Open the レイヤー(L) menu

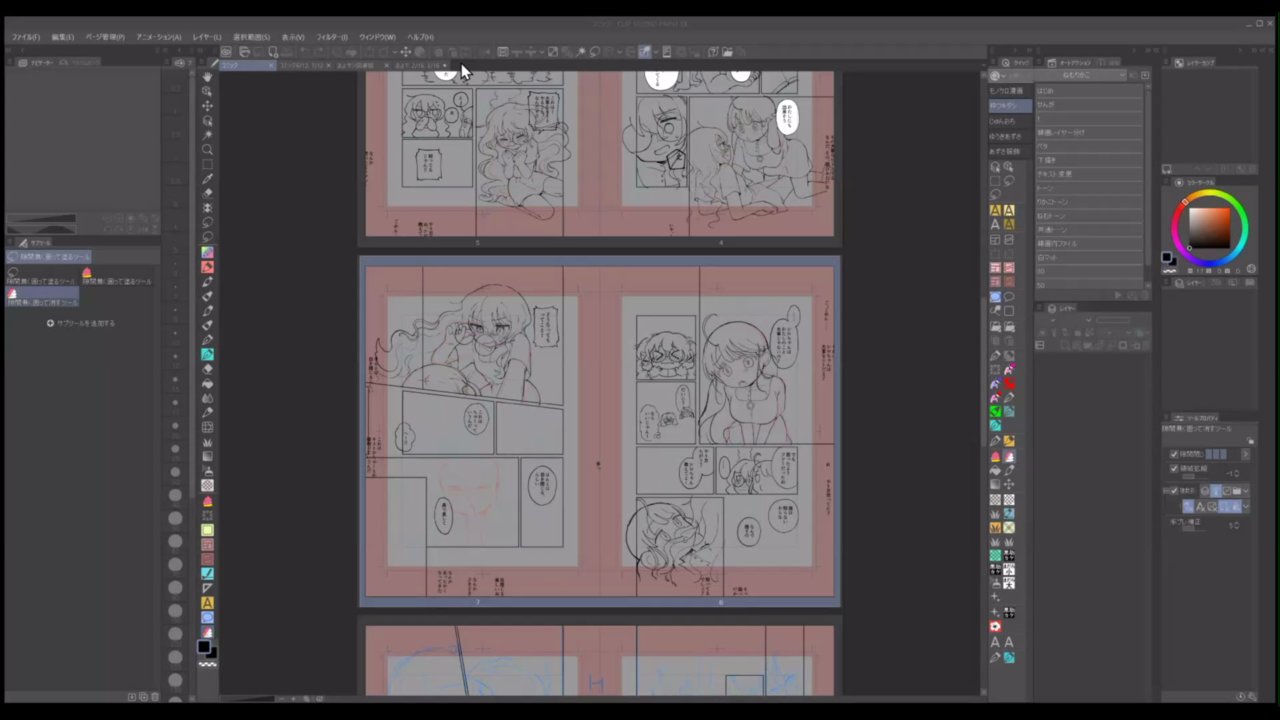point(207,37)
